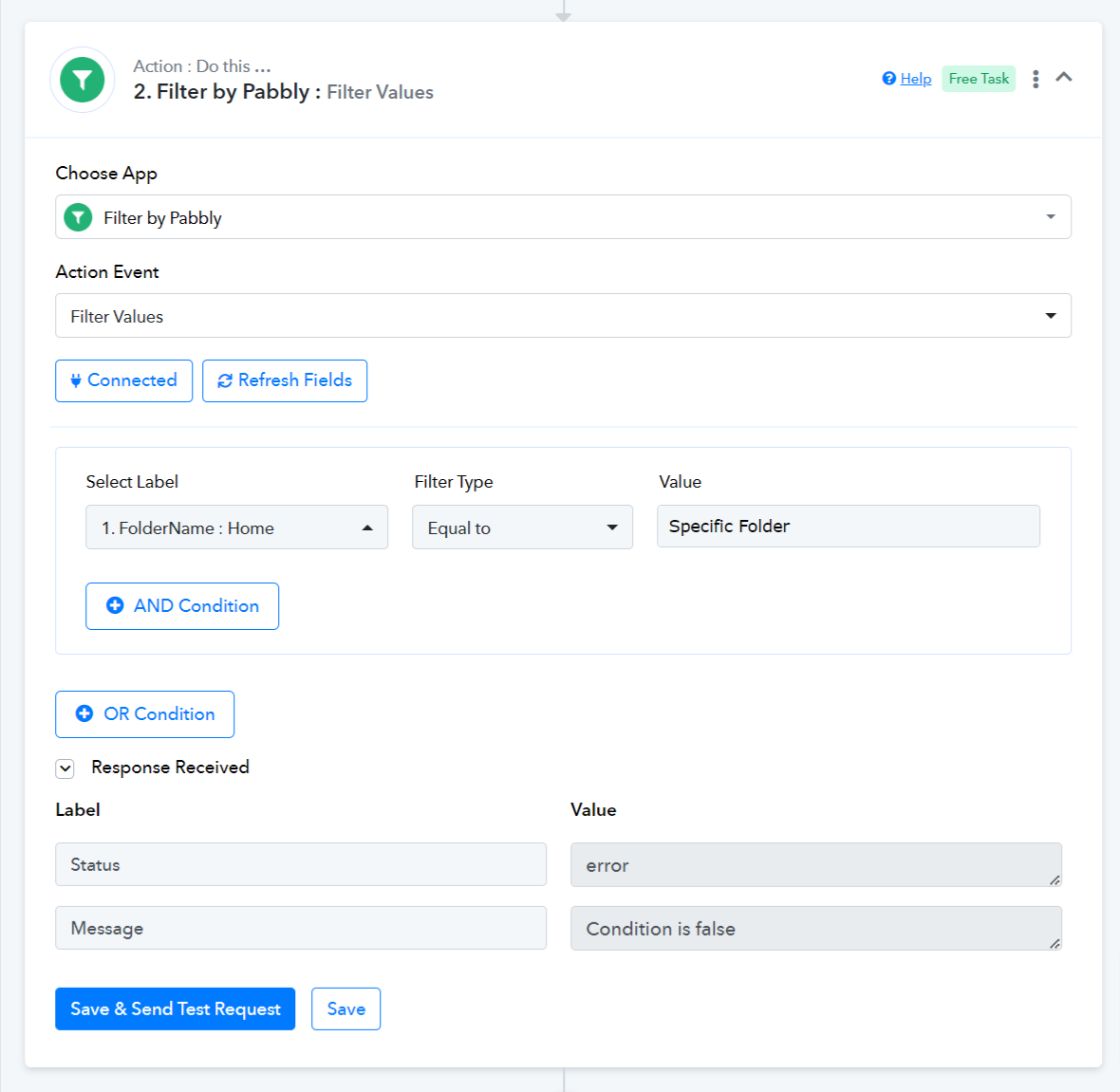The width and height of the screenshot is (1120, 1092).
Task: Click the Save button
Action: [345, 1009]
